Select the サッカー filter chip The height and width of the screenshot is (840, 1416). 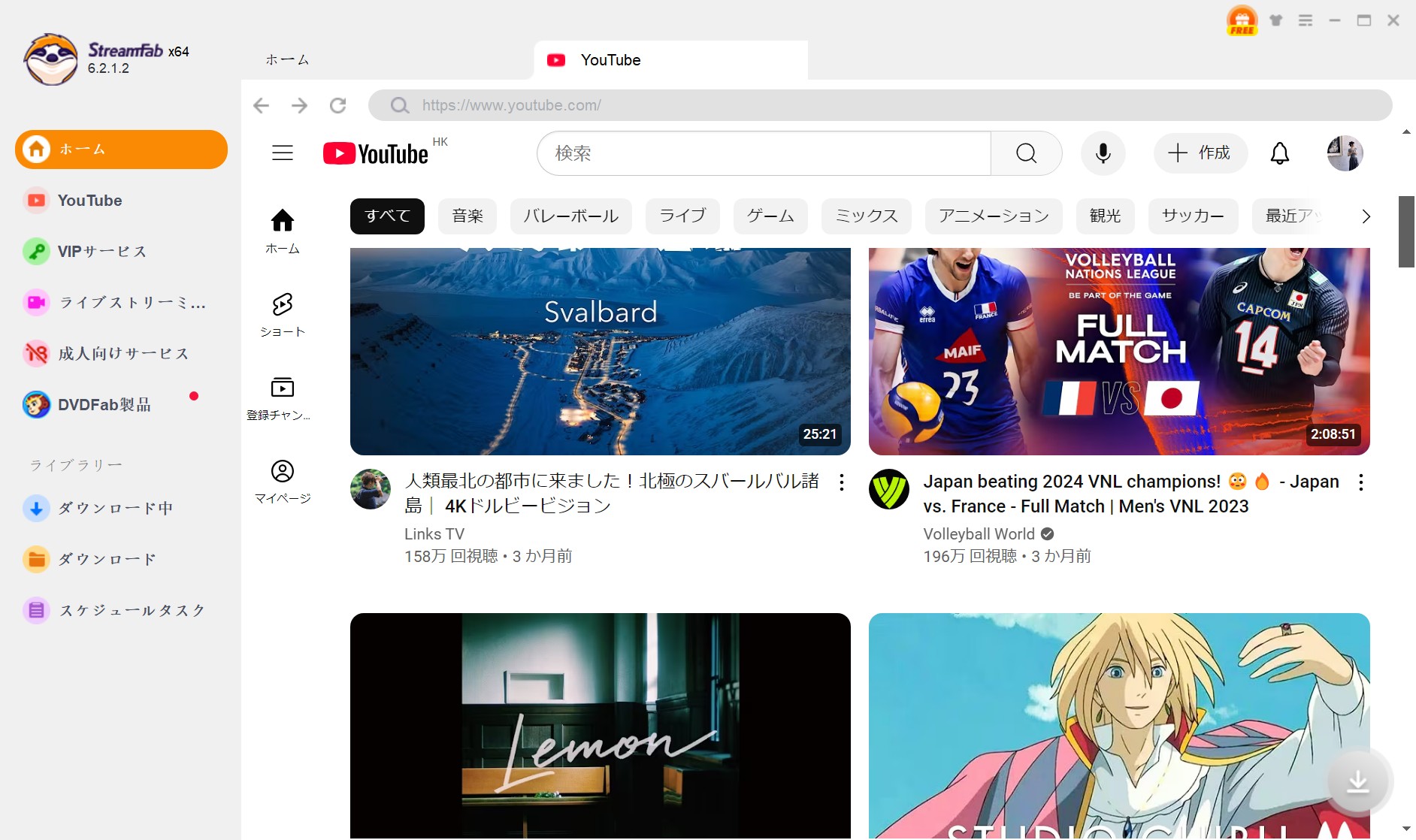pyautogui.click(x=1193, y=216)
